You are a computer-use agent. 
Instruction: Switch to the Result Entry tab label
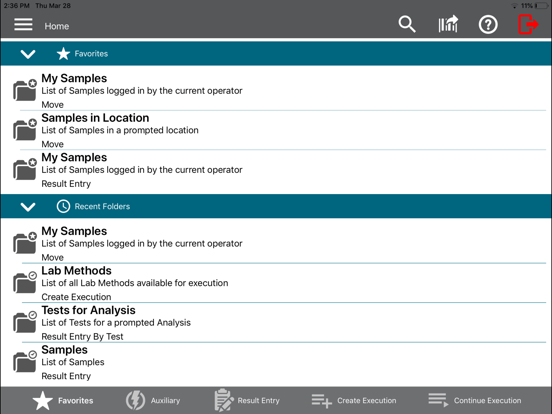(258, 401)
